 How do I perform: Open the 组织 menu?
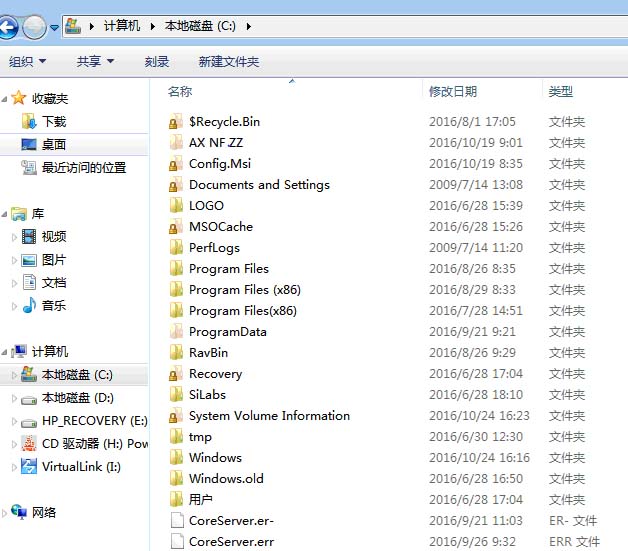pyautogui.click(x=27, y=62)
